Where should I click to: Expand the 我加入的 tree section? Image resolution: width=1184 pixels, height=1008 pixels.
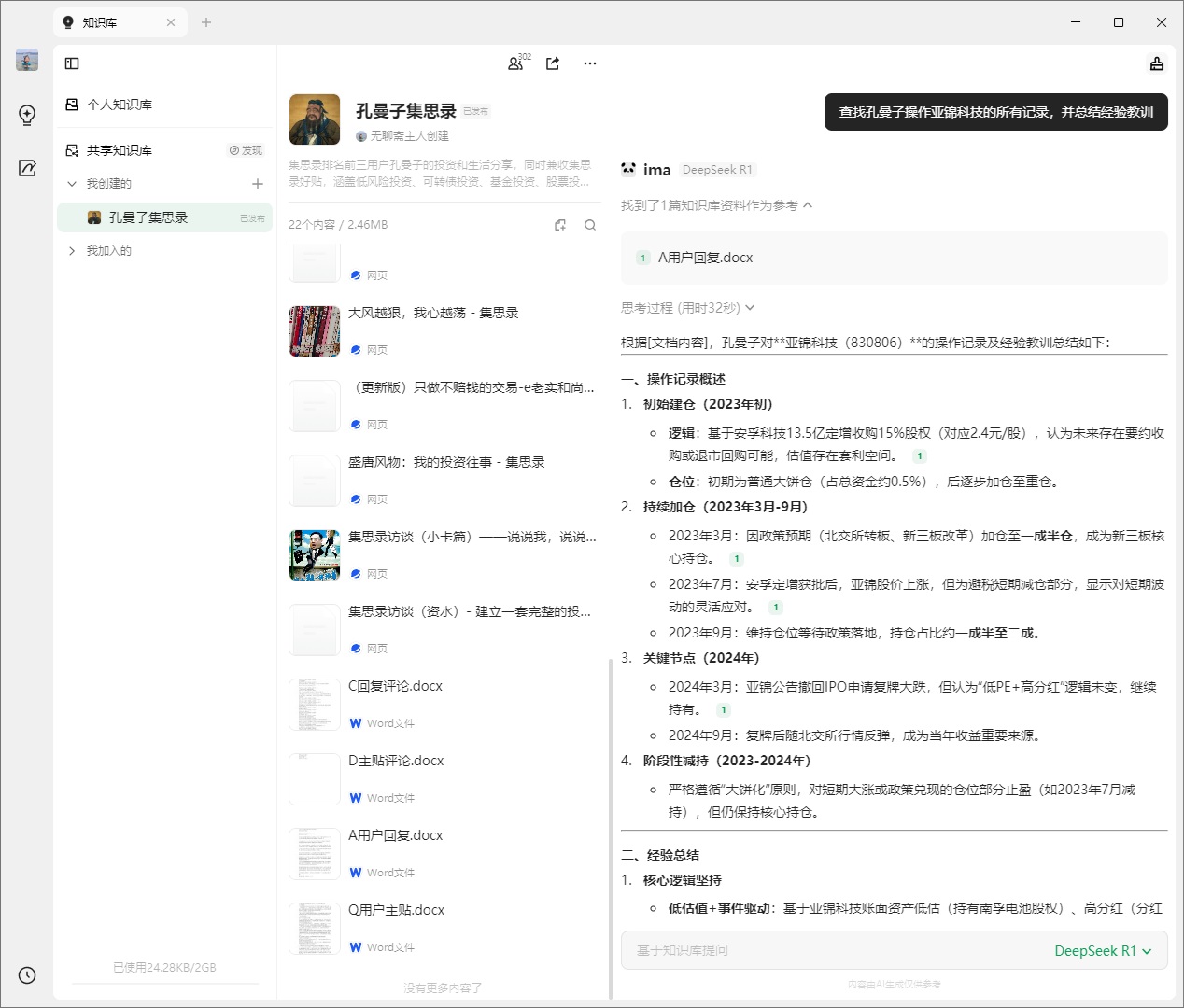[x=72, y=251]
